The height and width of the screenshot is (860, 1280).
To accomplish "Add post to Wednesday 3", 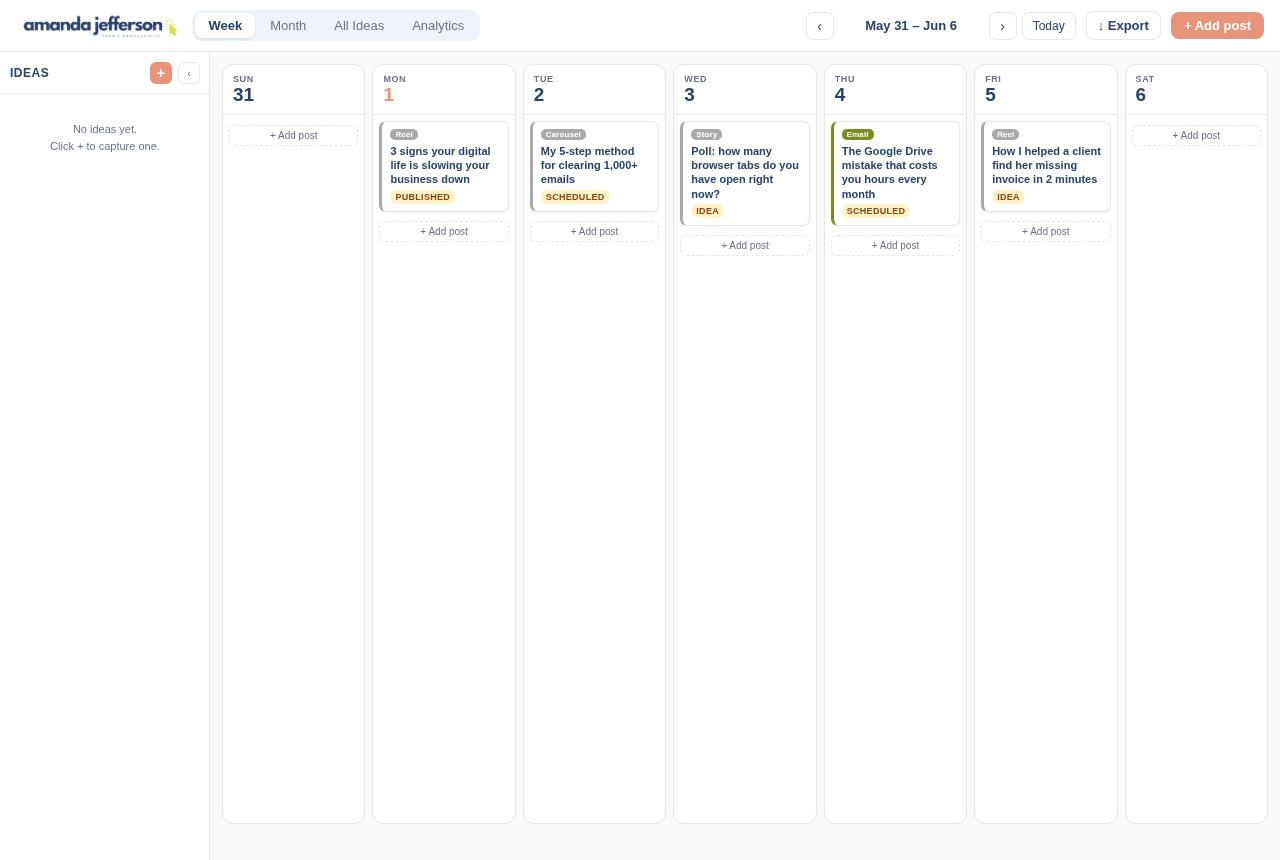I will 745,246.
